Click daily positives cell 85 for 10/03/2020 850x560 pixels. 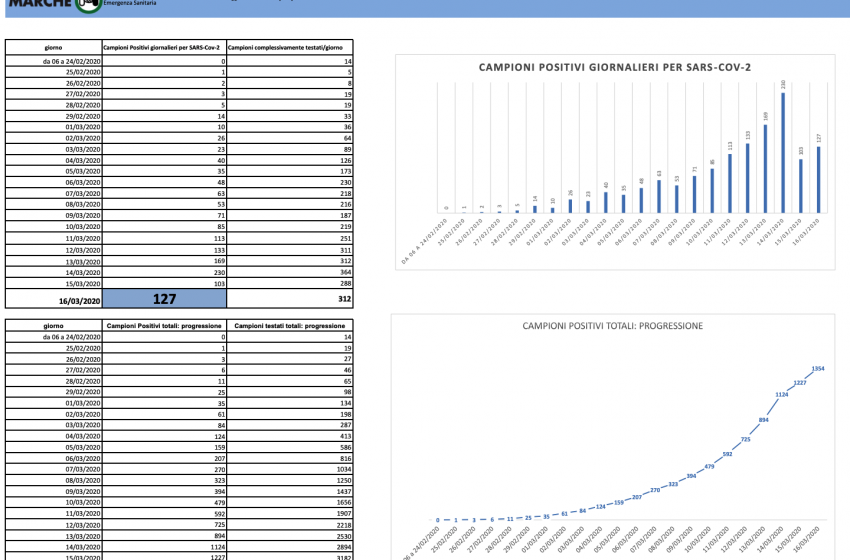[164, 227]
